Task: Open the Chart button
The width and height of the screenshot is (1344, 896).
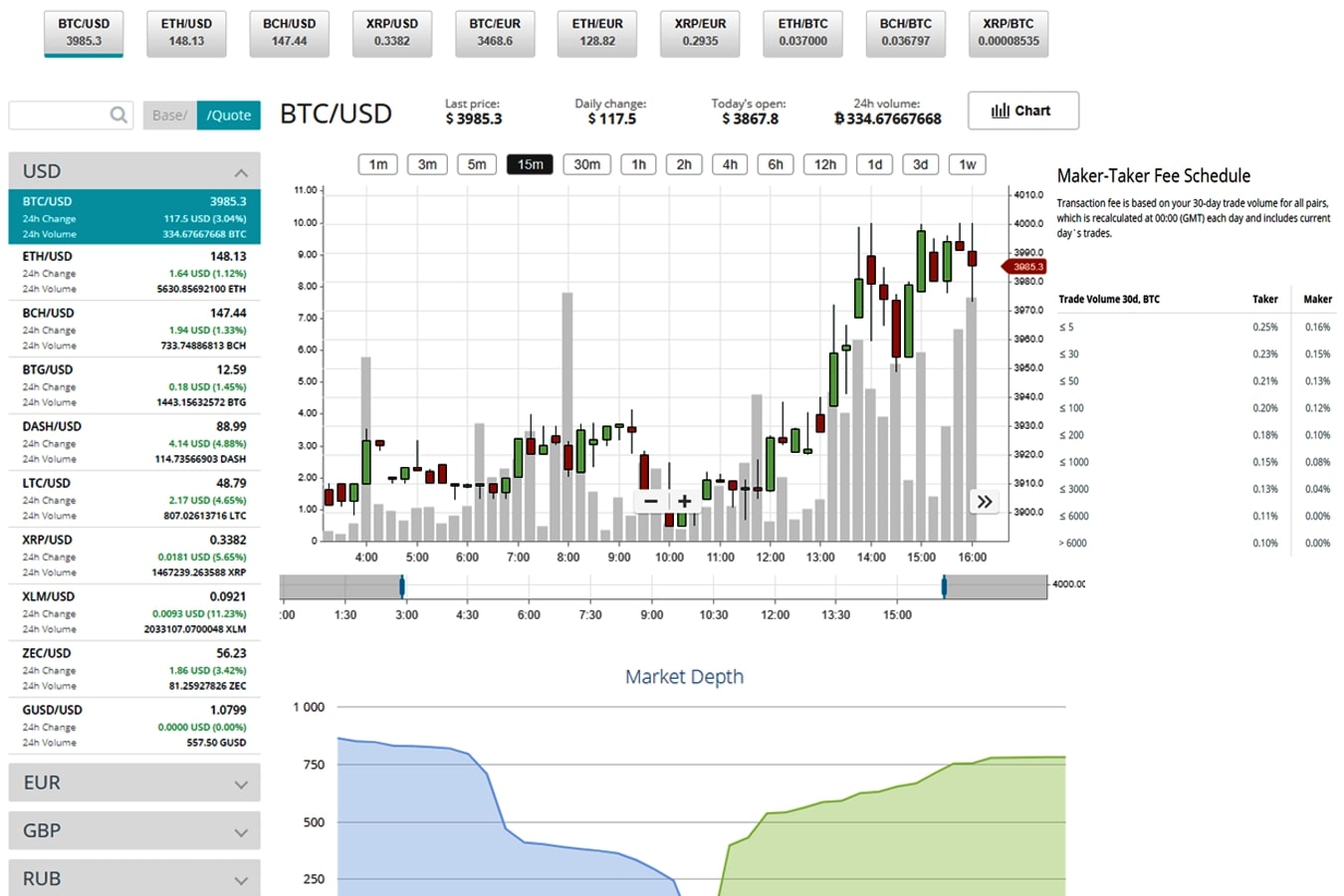Action: [x=1023, y=111]
